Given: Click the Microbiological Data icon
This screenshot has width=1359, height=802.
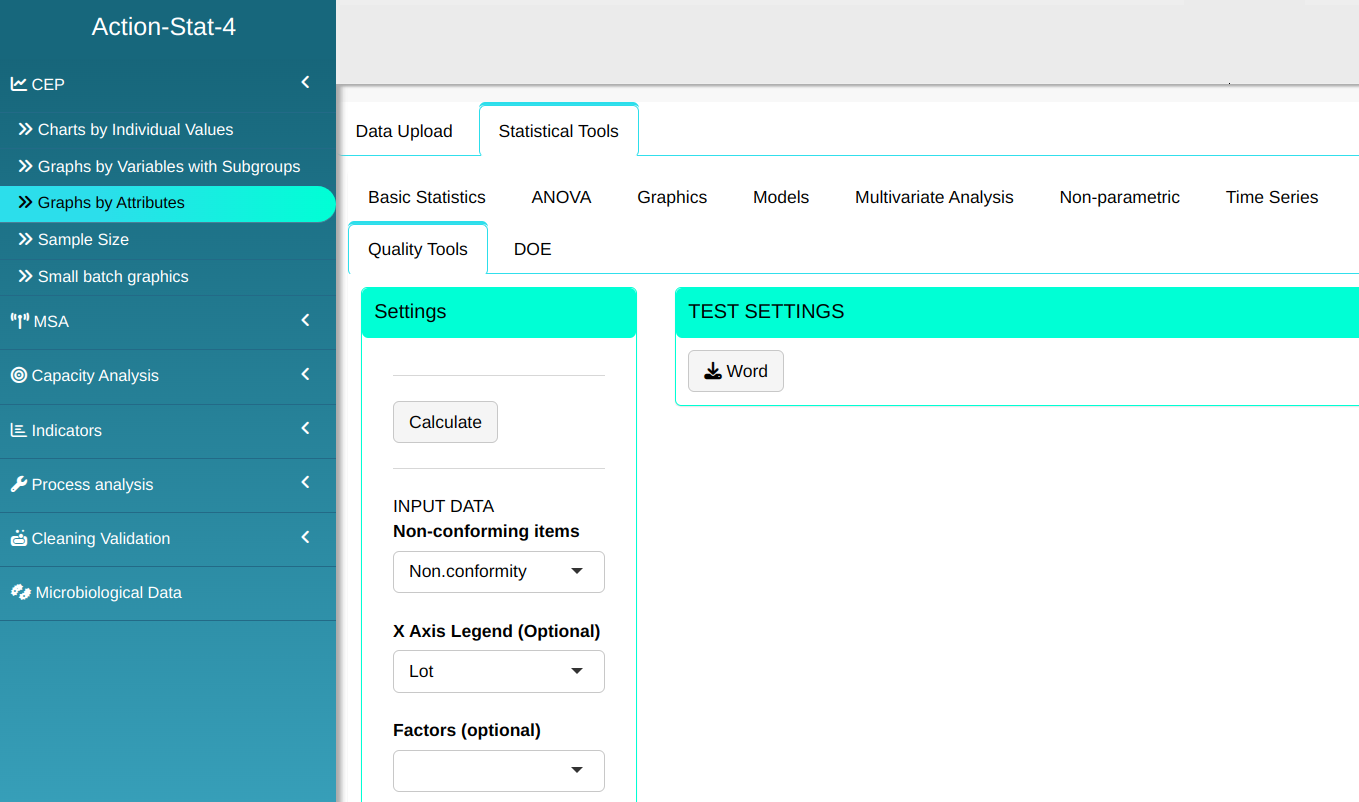Looking at the screenshot, I should [20, 592].
